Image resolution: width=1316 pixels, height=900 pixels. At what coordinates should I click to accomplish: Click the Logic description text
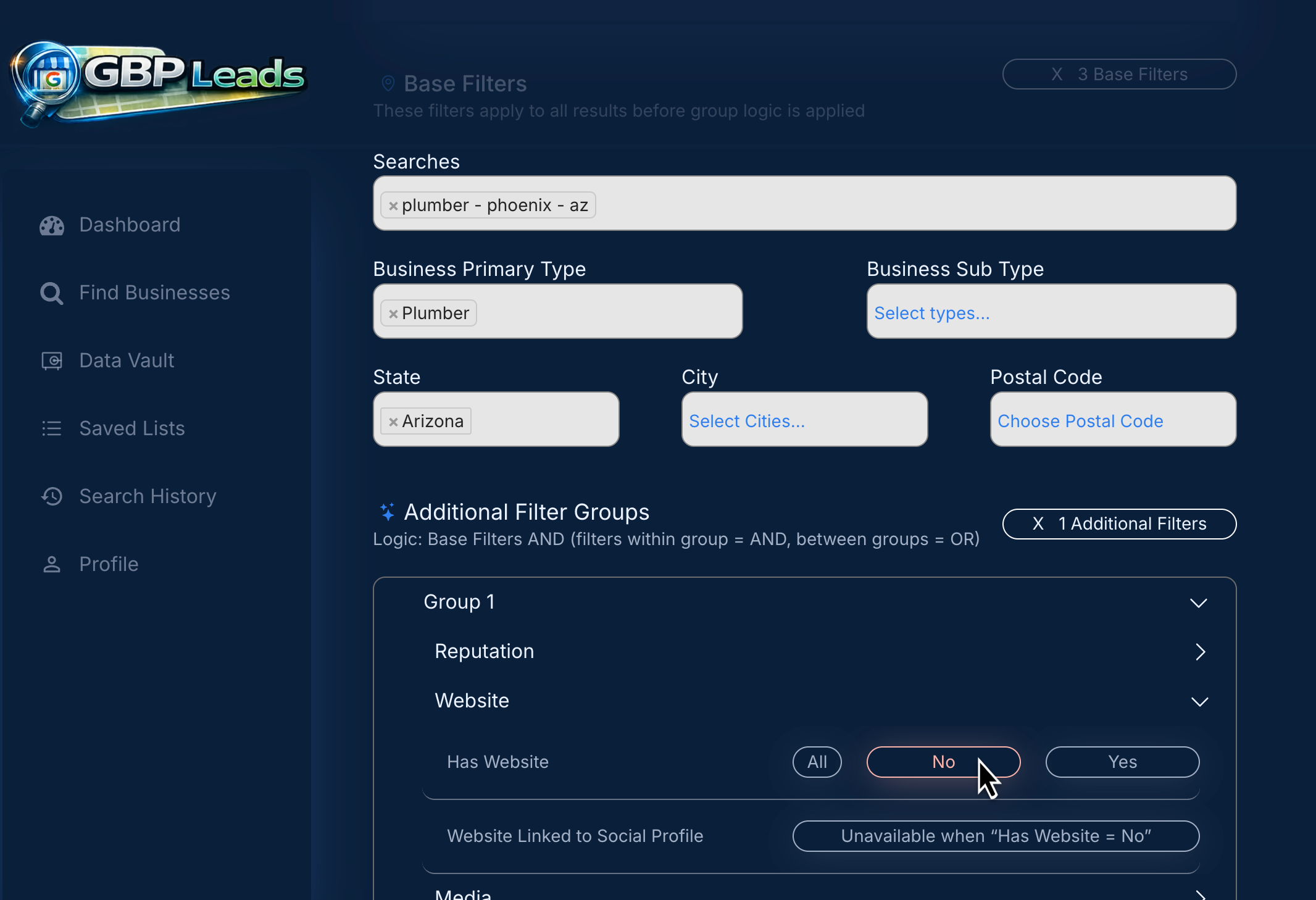676,540
